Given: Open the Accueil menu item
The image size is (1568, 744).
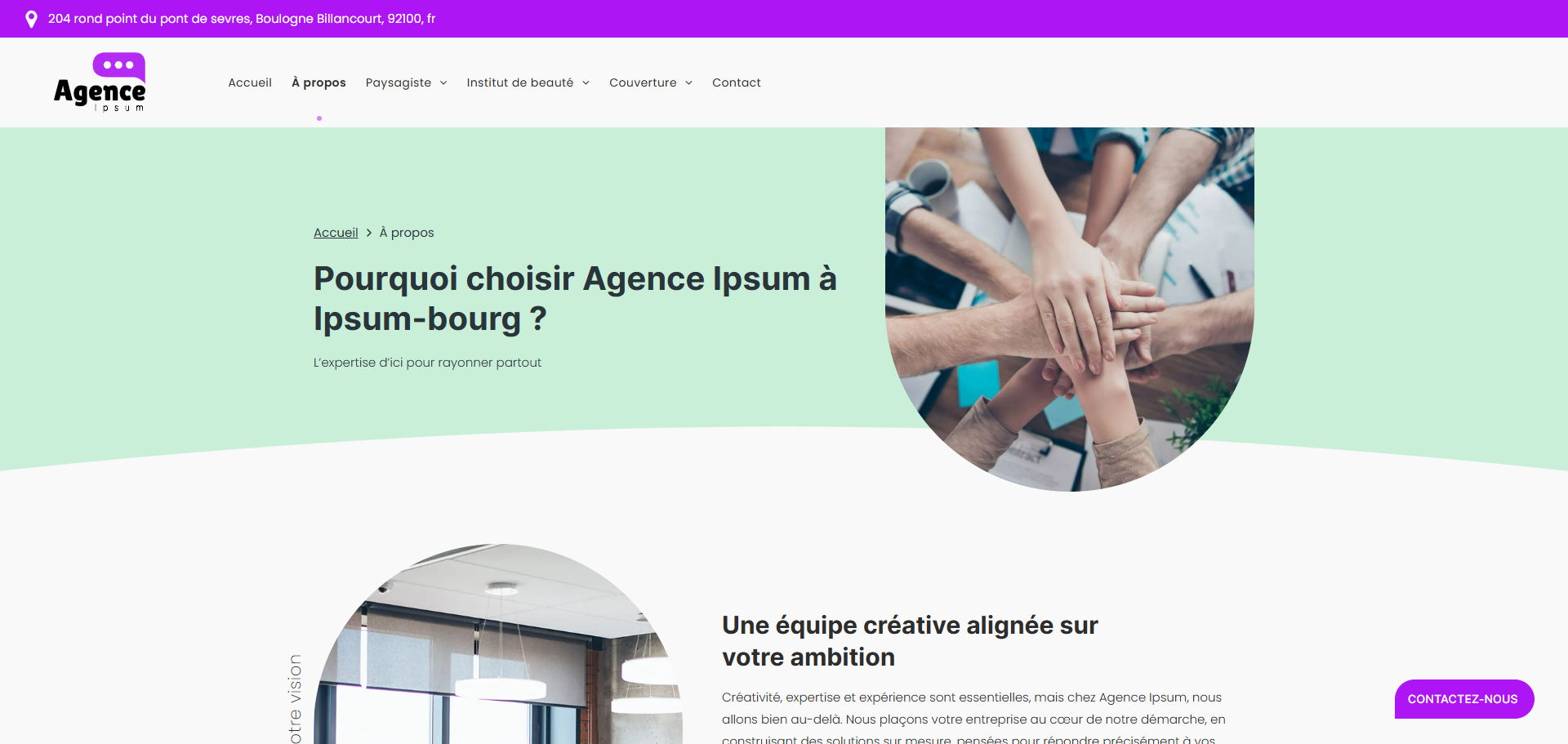Looking at the screenshot, I should 250,82.
